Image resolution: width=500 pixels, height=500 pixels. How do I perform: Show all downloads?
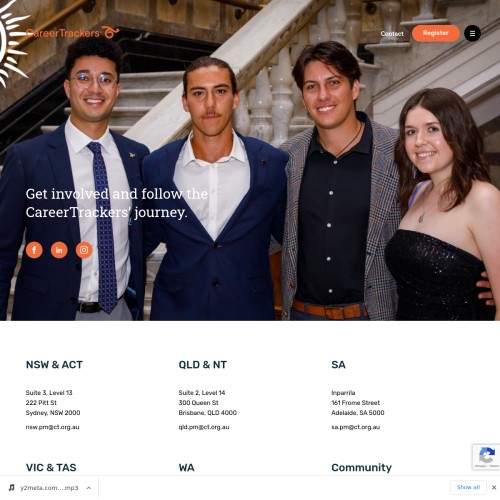click(468, 487)
